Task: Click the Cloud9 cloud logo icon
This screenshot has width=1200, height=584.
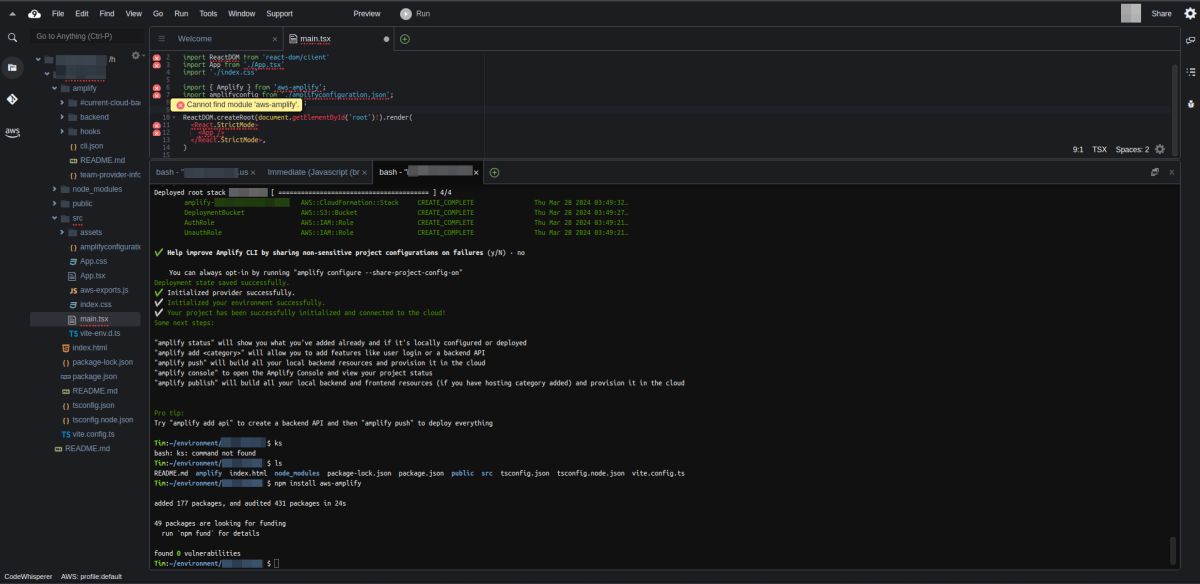Action: tap(34, 14)
